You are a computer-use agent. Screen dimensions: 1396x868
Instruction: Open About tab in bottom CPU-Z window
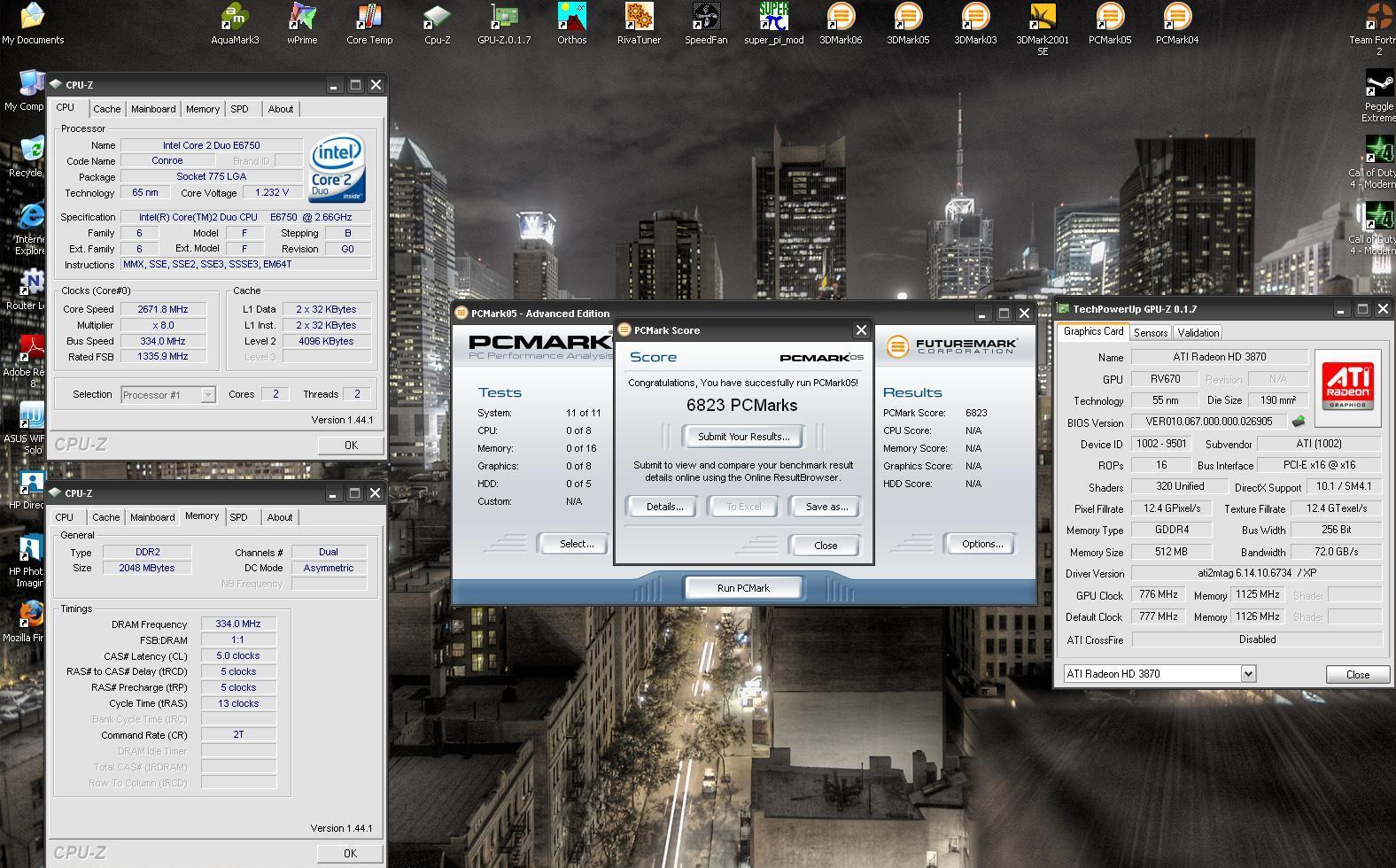click(280, 517)
